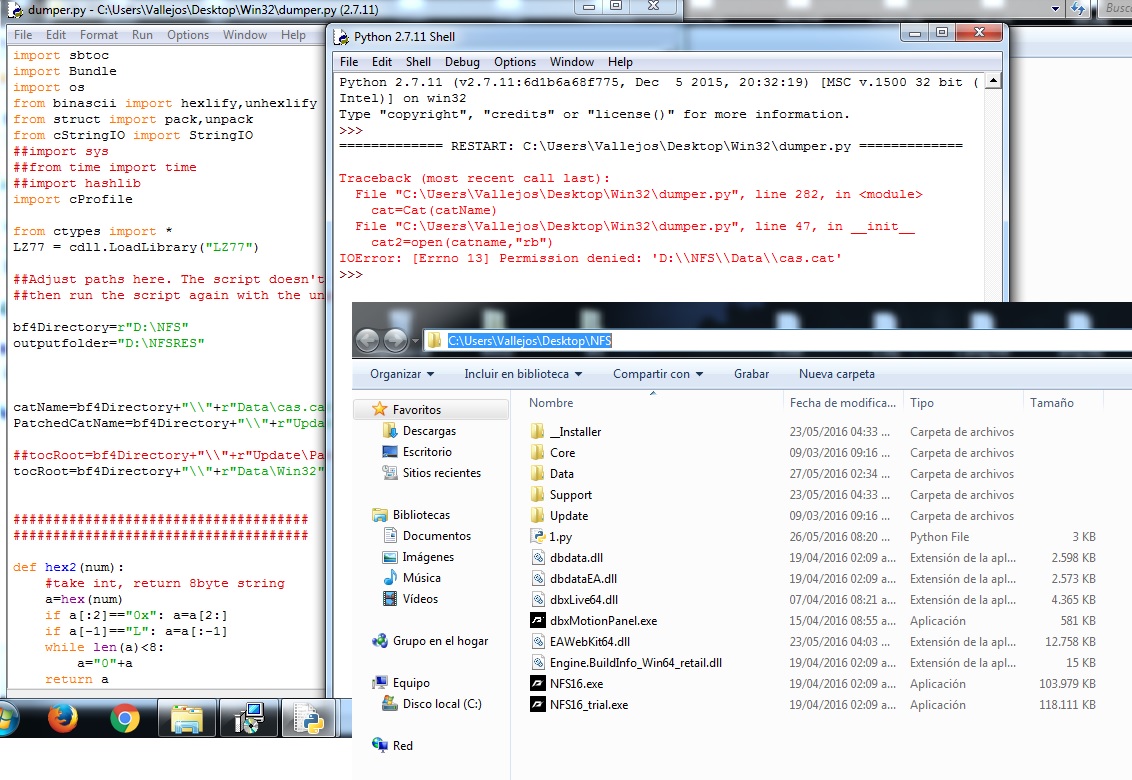Select the dbxMotionPanel.exe file icon
The image size is (1132, 780).
point(539,621)
